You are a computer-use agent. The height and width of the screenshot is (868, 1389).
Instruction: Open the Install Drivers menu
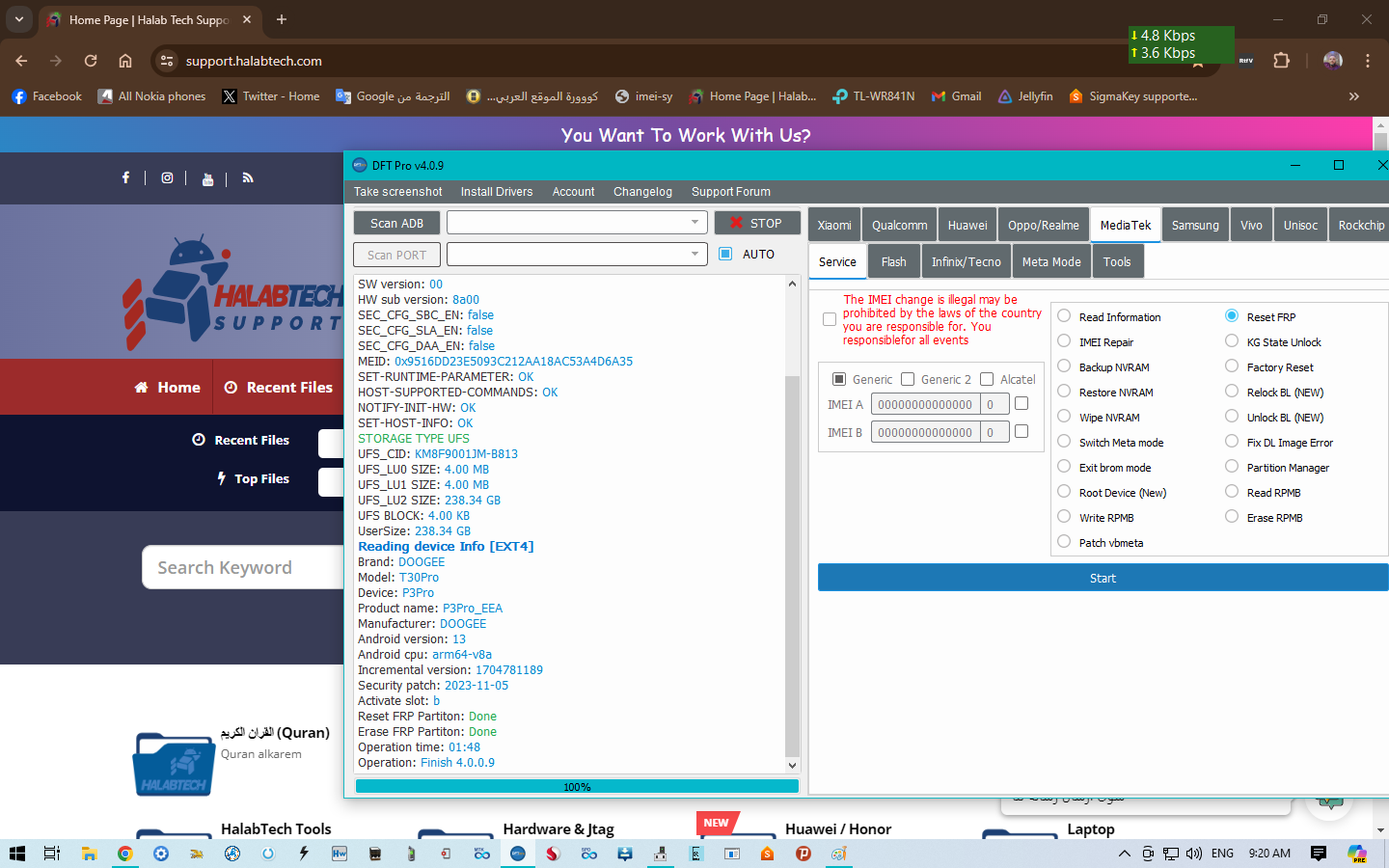pyautogui.click(x=497, y=192)
